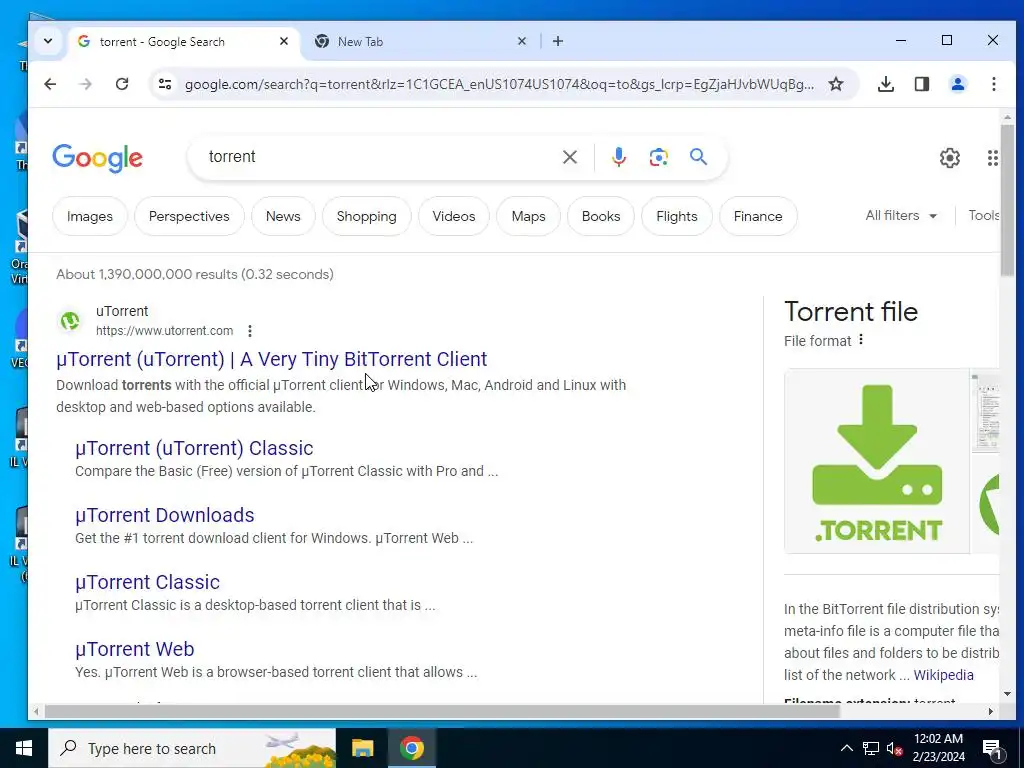Click the muted volume tray icon
Image resolution: width=1024 pixels, height=768 pixels.
[x=895, y=748]
